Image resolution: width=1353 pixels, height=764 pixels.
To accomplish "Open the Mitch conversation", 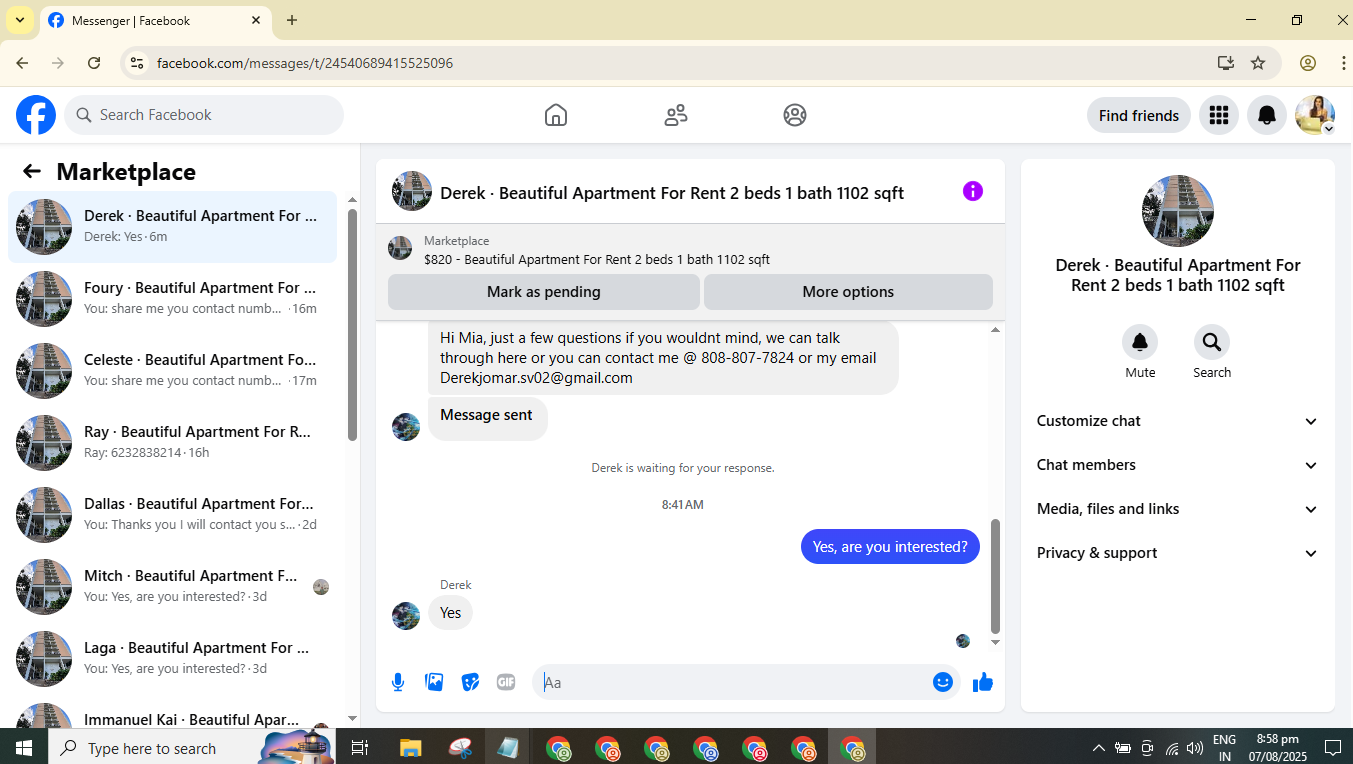I will click(x=172, y=587).
